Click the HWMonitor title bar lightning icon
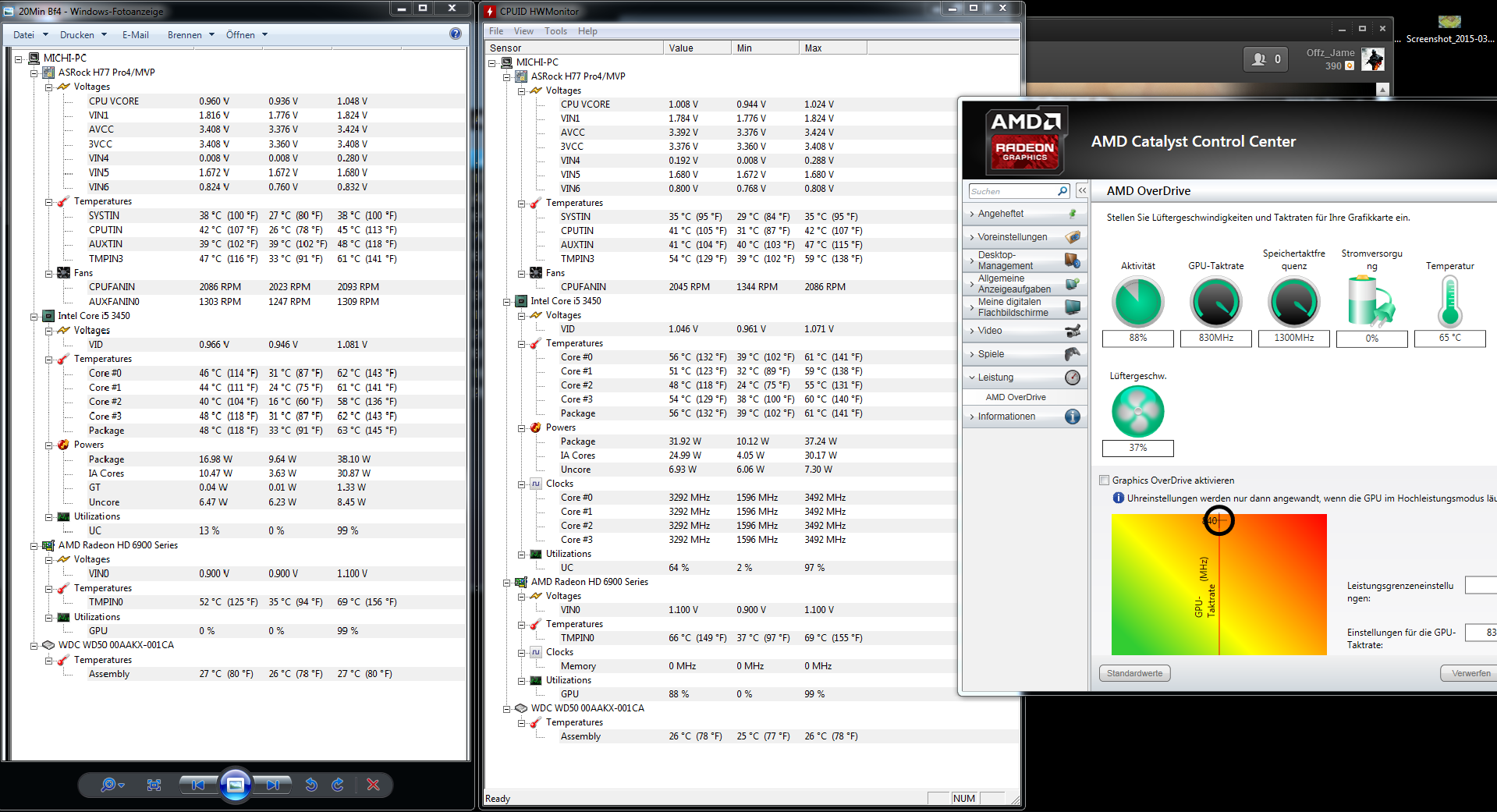1497x812 pixels. [490, 11]
